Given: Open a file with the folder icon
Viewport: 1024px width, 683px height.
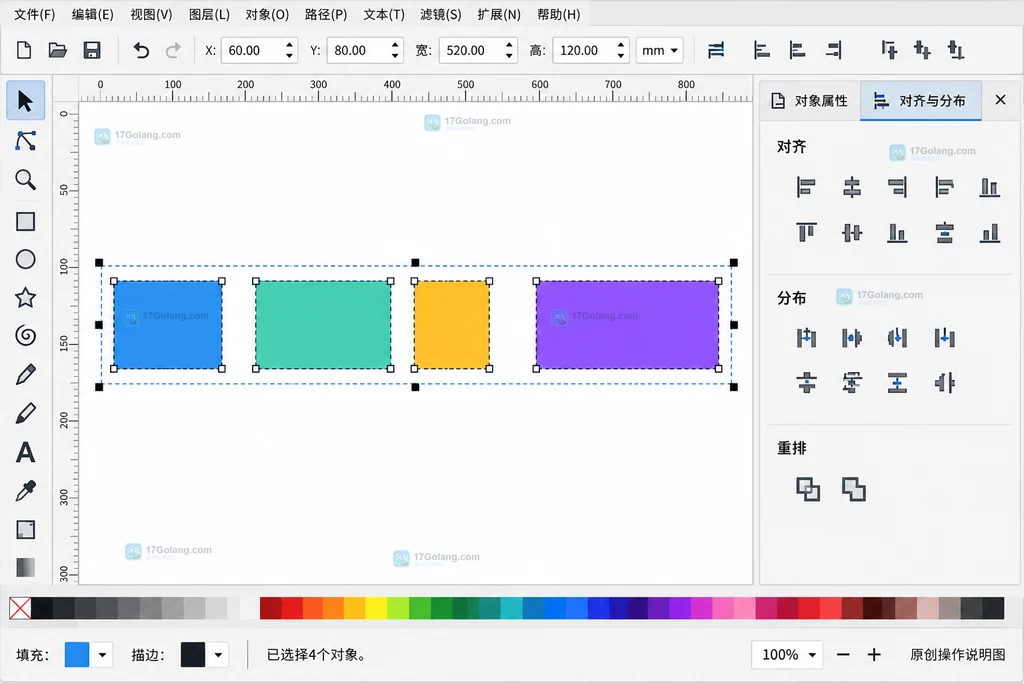Looking at the screenshot, I should click(57, 50).
